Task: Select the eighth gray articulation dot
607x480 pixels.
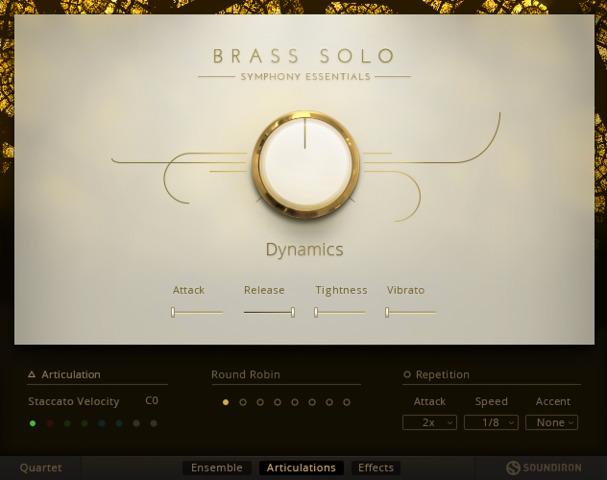Action: 154,423
